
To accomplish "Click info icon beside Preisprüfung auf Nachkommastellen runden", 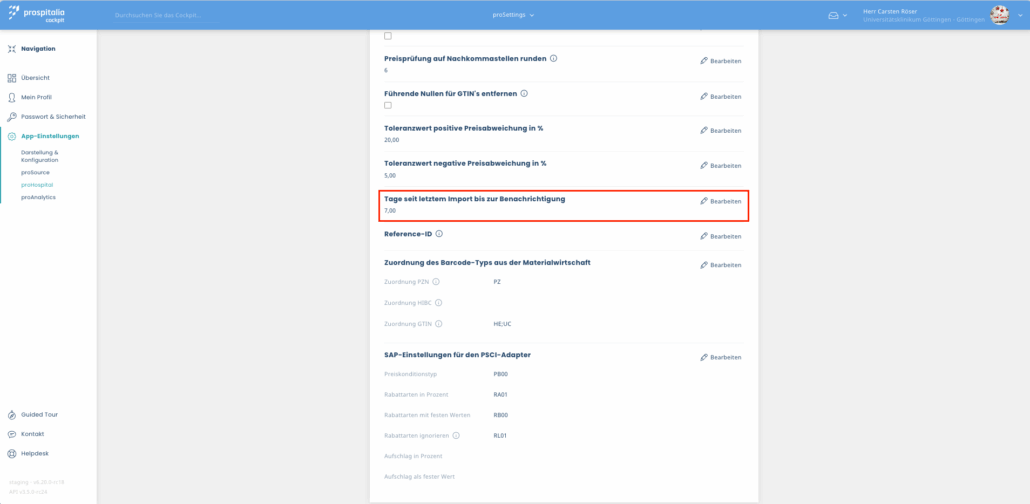I will click(x=554, y=59).
